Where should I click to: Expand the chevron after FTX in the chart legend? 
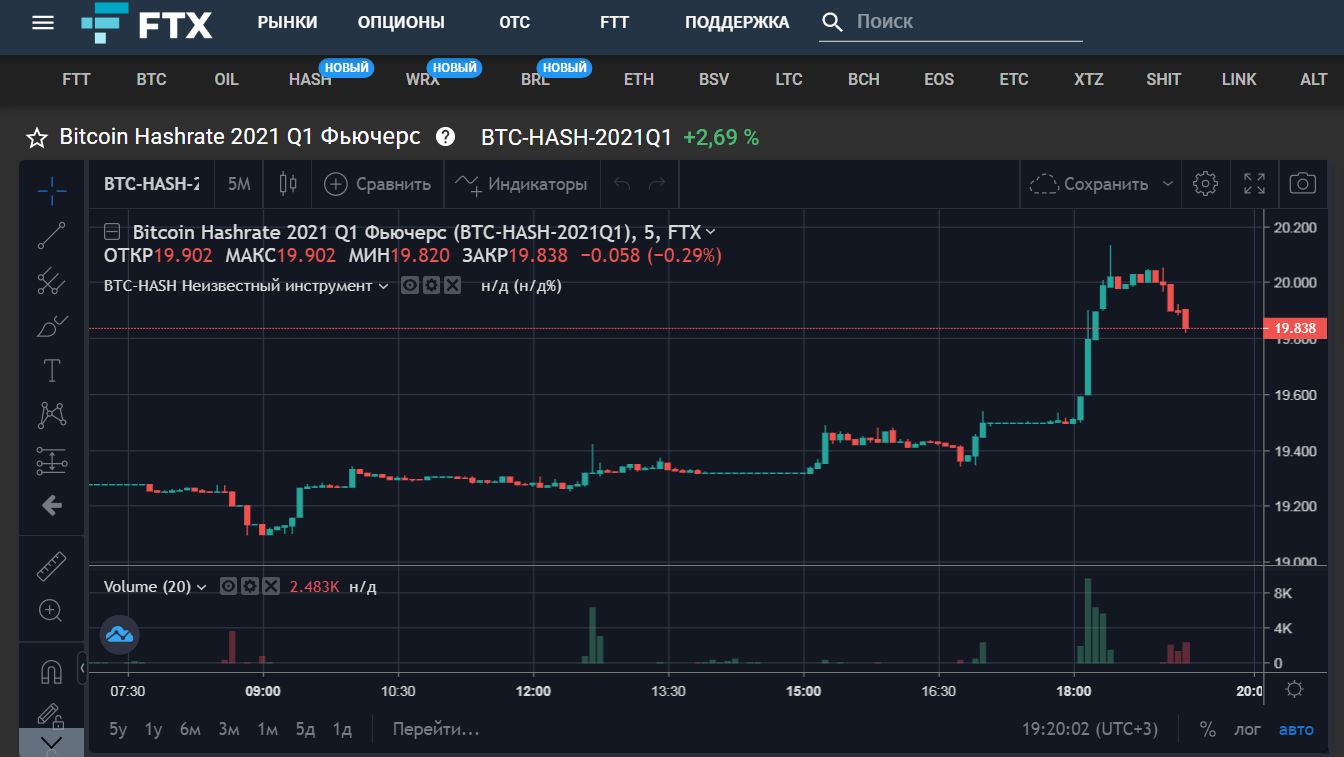(x=710, y=233)
